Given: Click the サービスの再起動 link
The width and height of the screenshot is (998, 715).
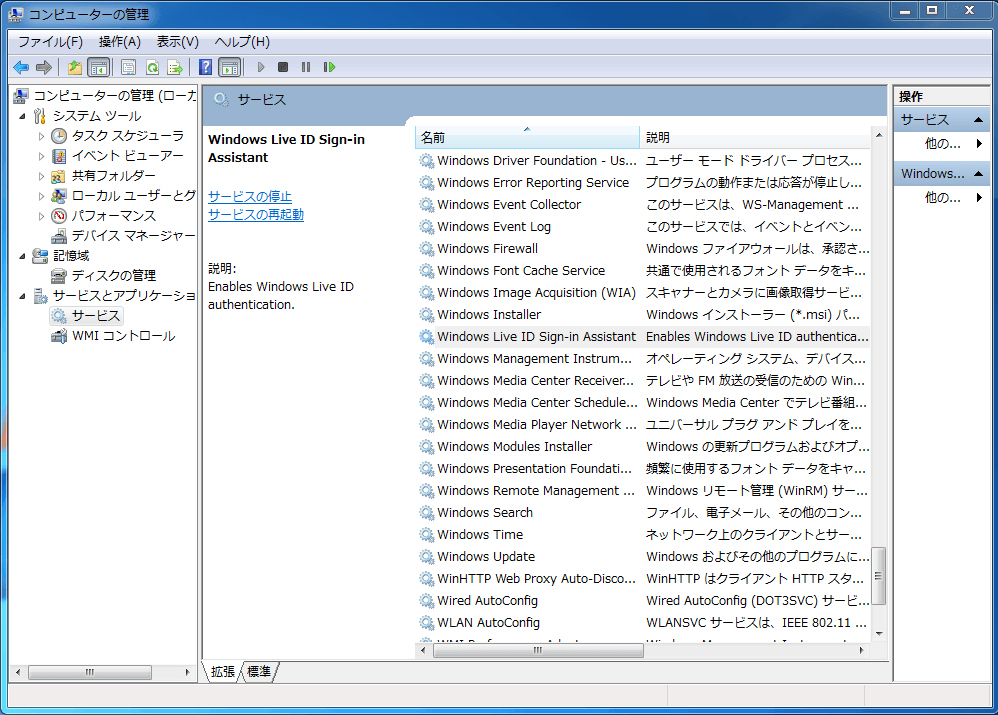Looking at the screenshot, I should (x=256, y=215).
